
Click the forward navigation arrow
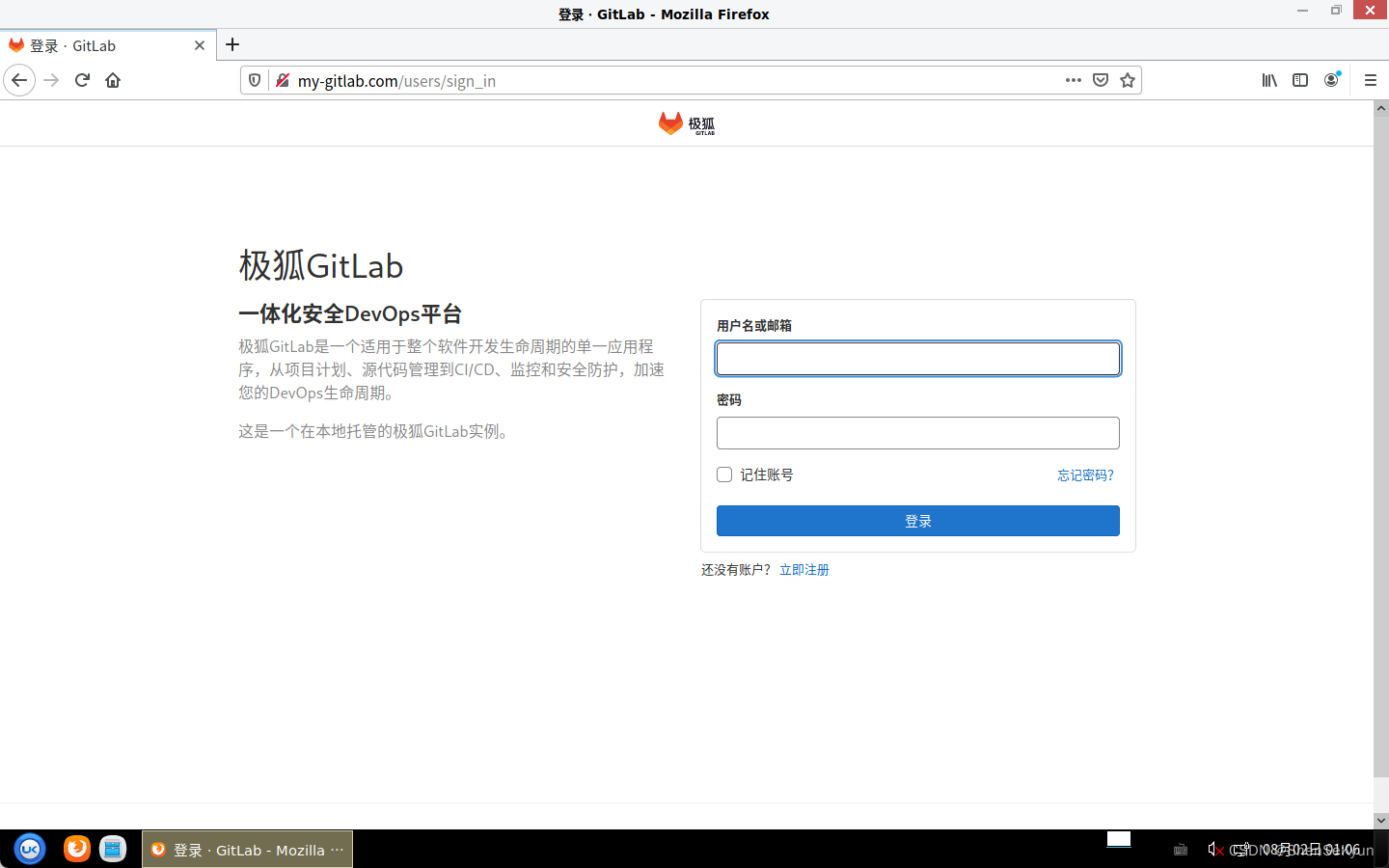(52, 80)
